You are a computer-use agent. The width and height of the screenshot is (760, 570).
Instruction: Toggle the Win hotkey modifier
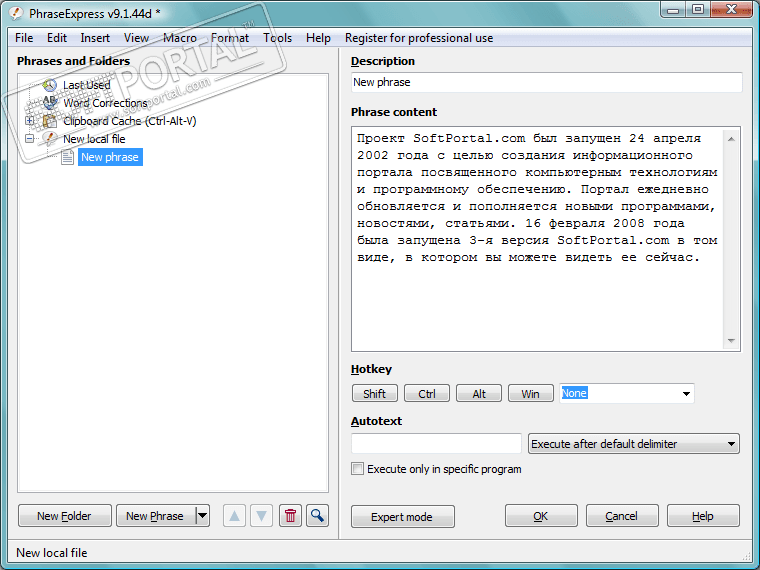531,394
